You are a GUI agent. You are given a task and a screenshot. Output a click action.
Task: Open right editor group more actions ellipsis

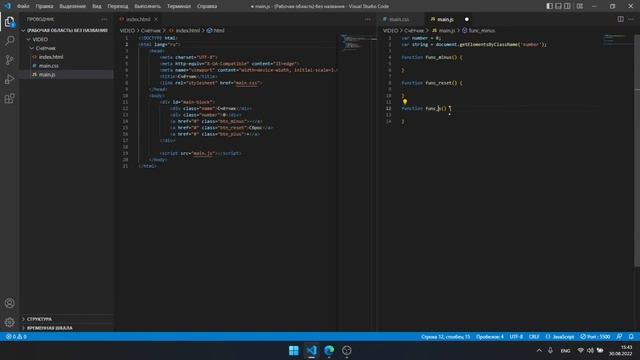631,19
